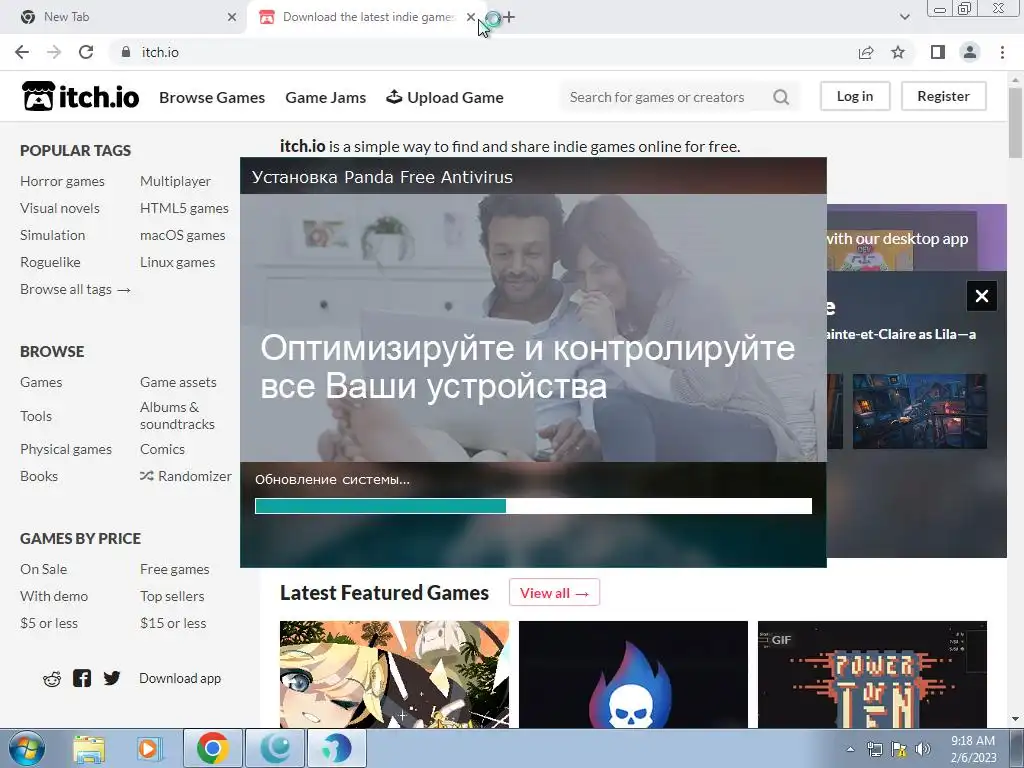Click the taskbar clock
The image size is (1024, 768).
(973, 749)
